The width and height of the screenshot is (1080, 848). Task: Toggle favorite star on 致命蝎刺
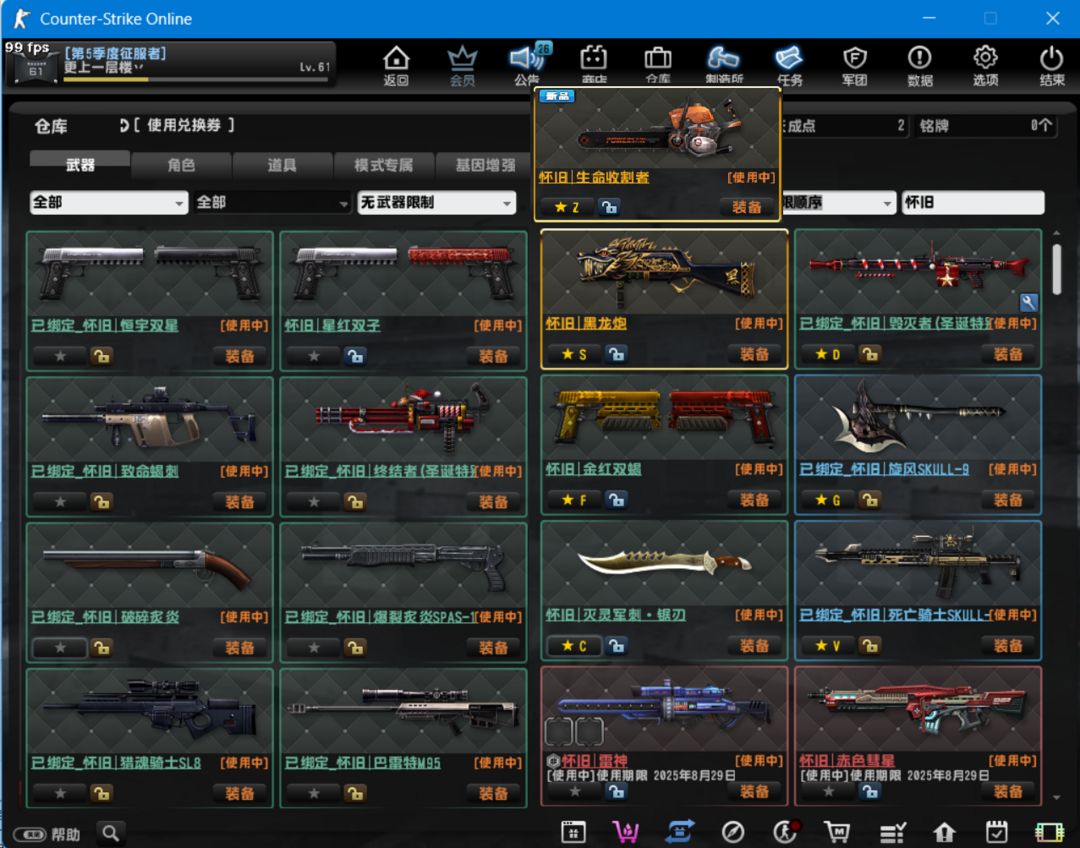coord(60,501)
